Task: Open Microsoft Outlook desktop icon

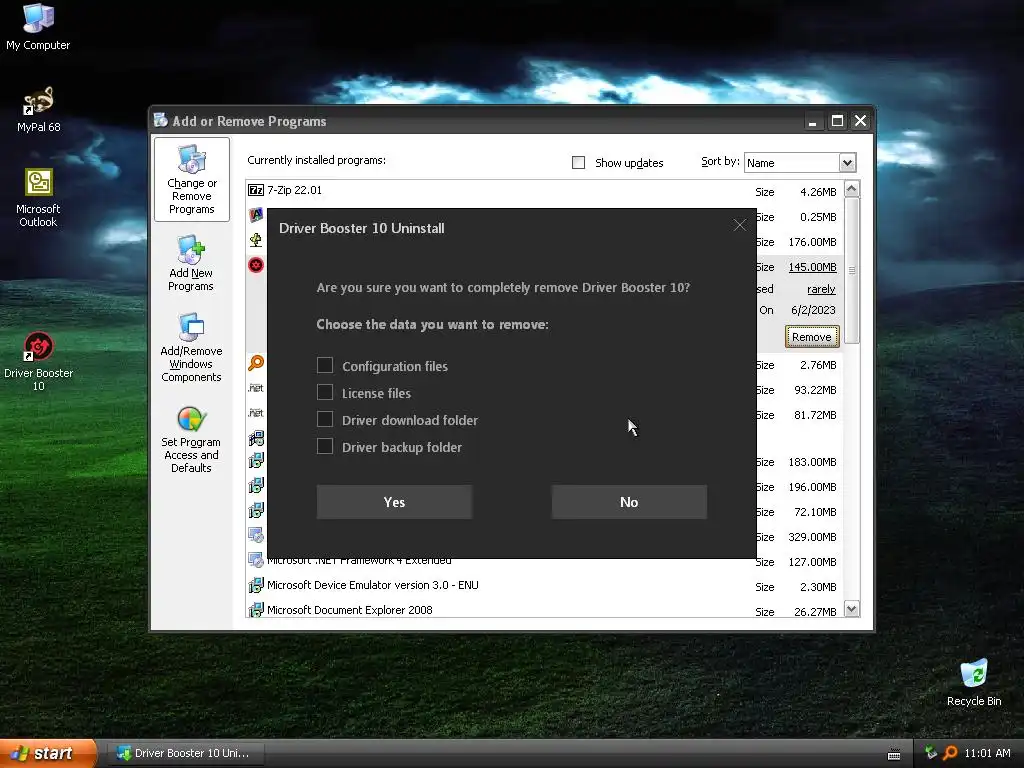Action: 38,198
